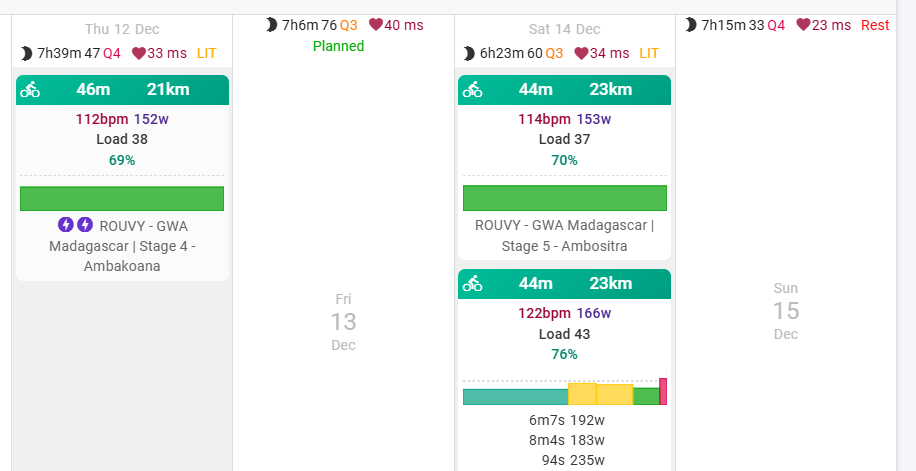The image size is (916, 471).
Task: Click the green Planned label on Friday
Action: coord(338,46)
